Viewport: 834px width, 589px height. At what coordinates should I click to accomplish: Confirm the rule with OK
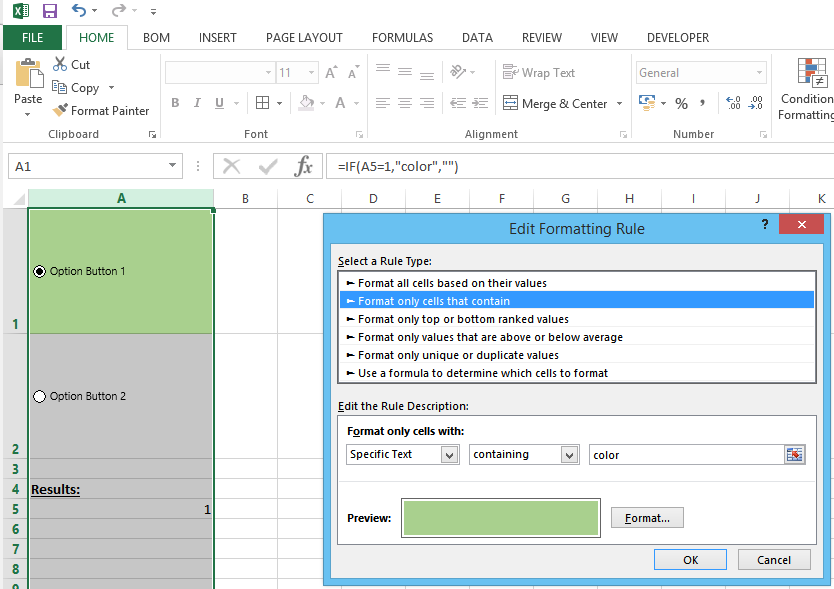pyautogui.click(x=690, y=559)
